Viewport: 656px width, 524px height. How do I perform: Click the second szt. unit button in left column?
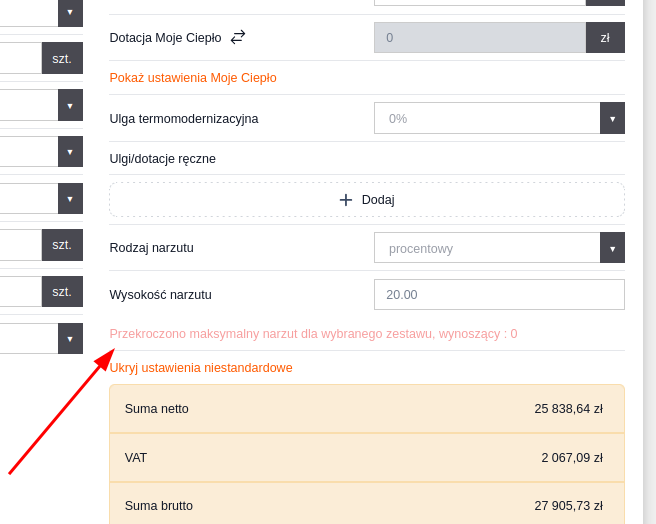(62, 245)
